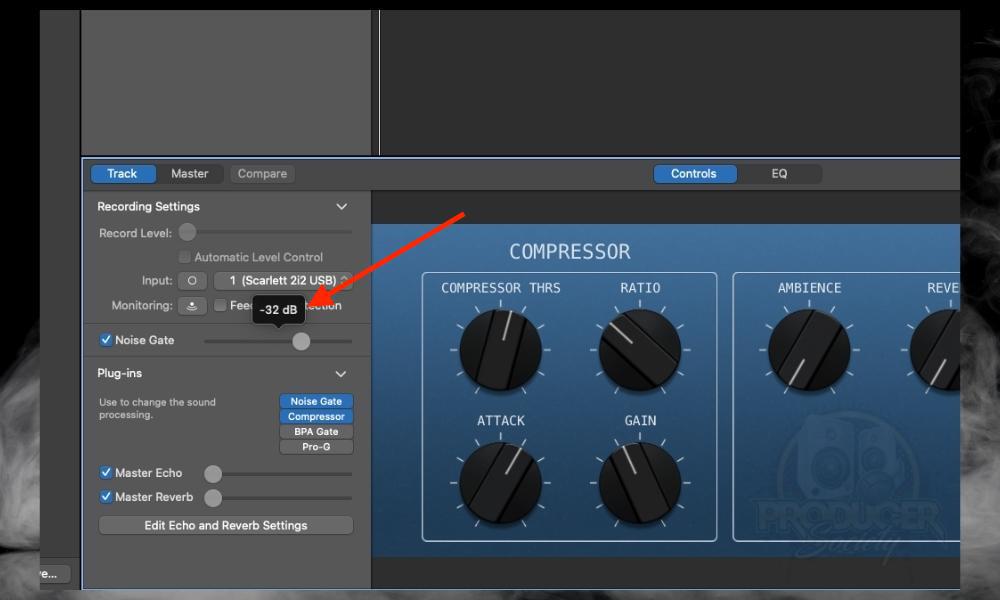Switch to the EQ tab
1000x600 pixels.
pyautogui.click(x=779, y=173)
